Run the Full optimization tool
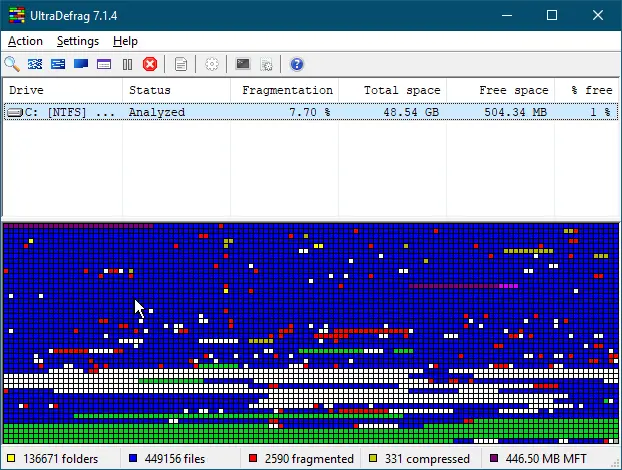The image size is (622, 470). click(81, 64)
